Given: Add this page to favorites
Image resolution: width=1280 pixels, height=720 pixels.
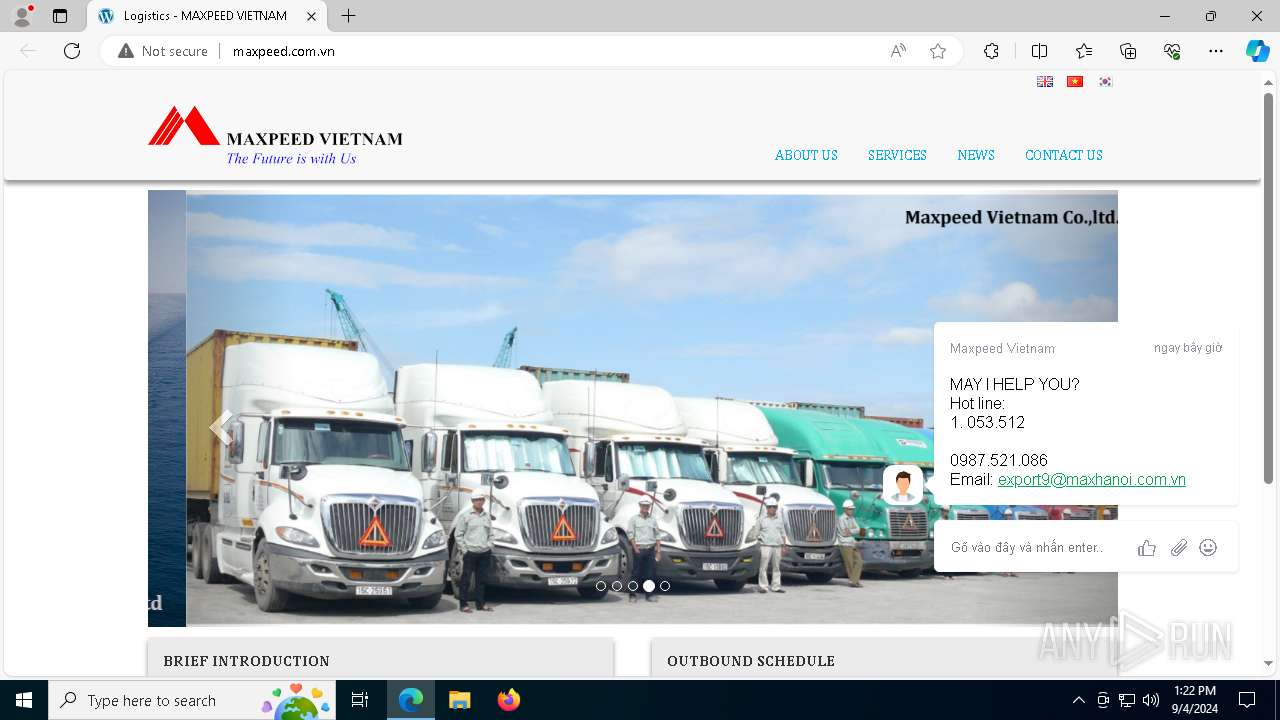Looking at the screenshot, I should click(x=938, y=51).
